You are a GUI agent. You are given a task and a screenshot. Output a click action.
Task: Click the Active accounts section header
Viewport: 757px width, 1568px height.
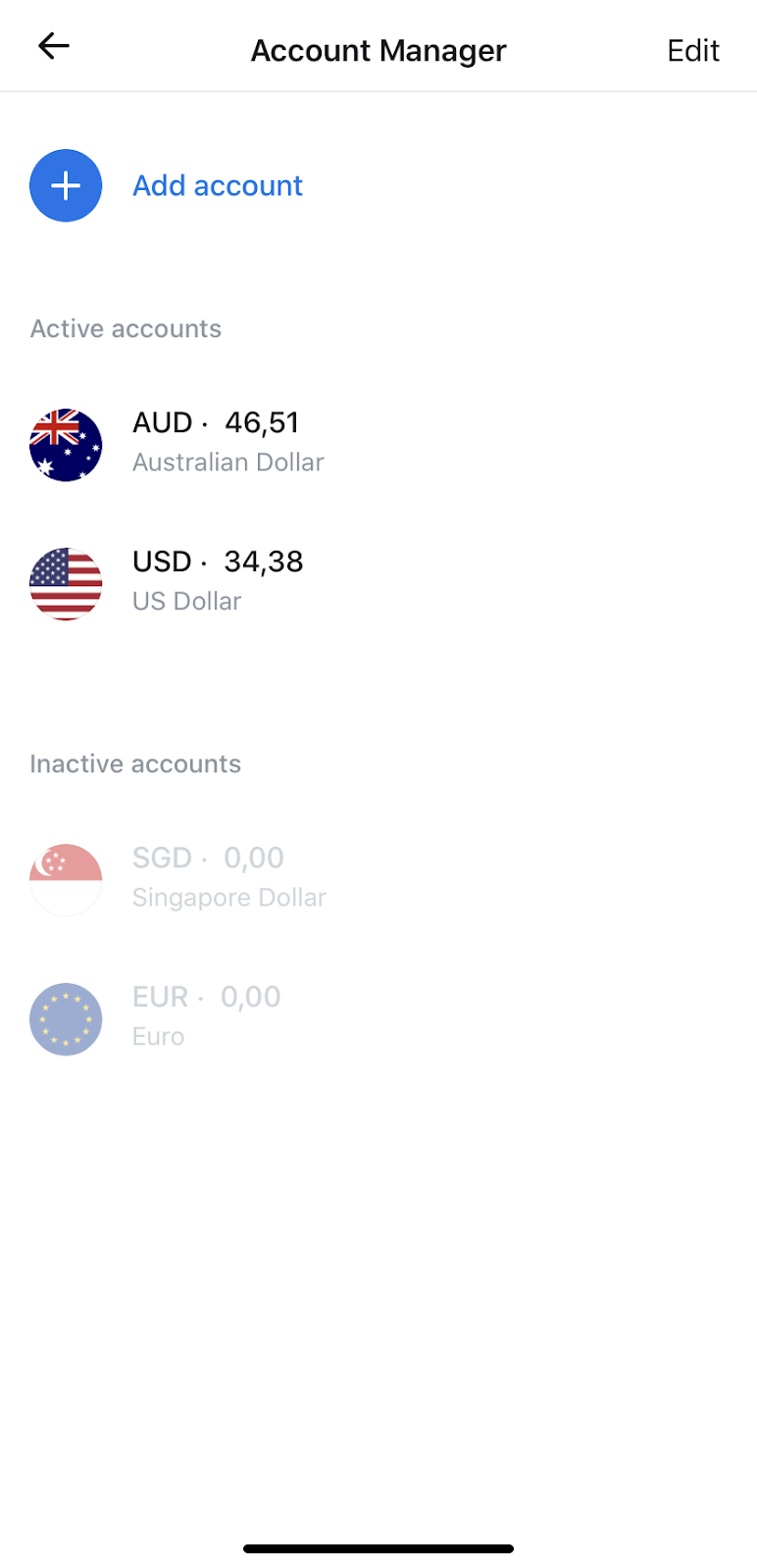[126, 329]
